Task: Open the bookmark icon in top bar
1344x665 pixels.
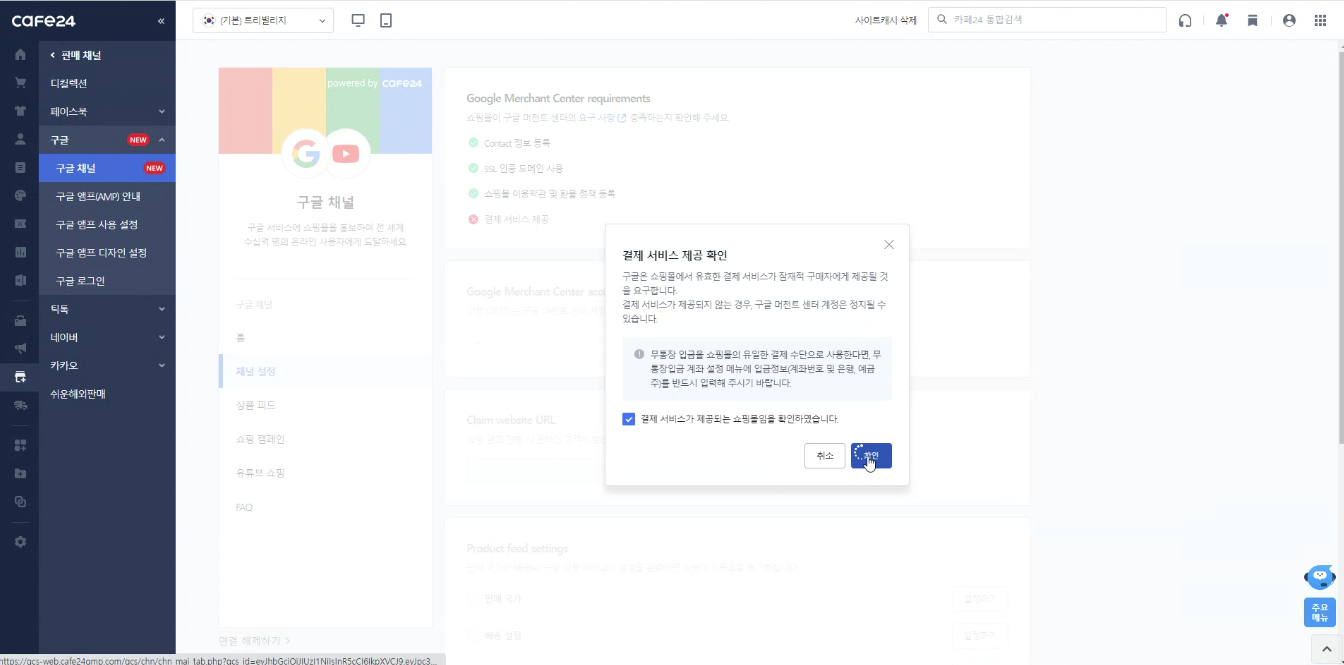Action: [1252, 20]
